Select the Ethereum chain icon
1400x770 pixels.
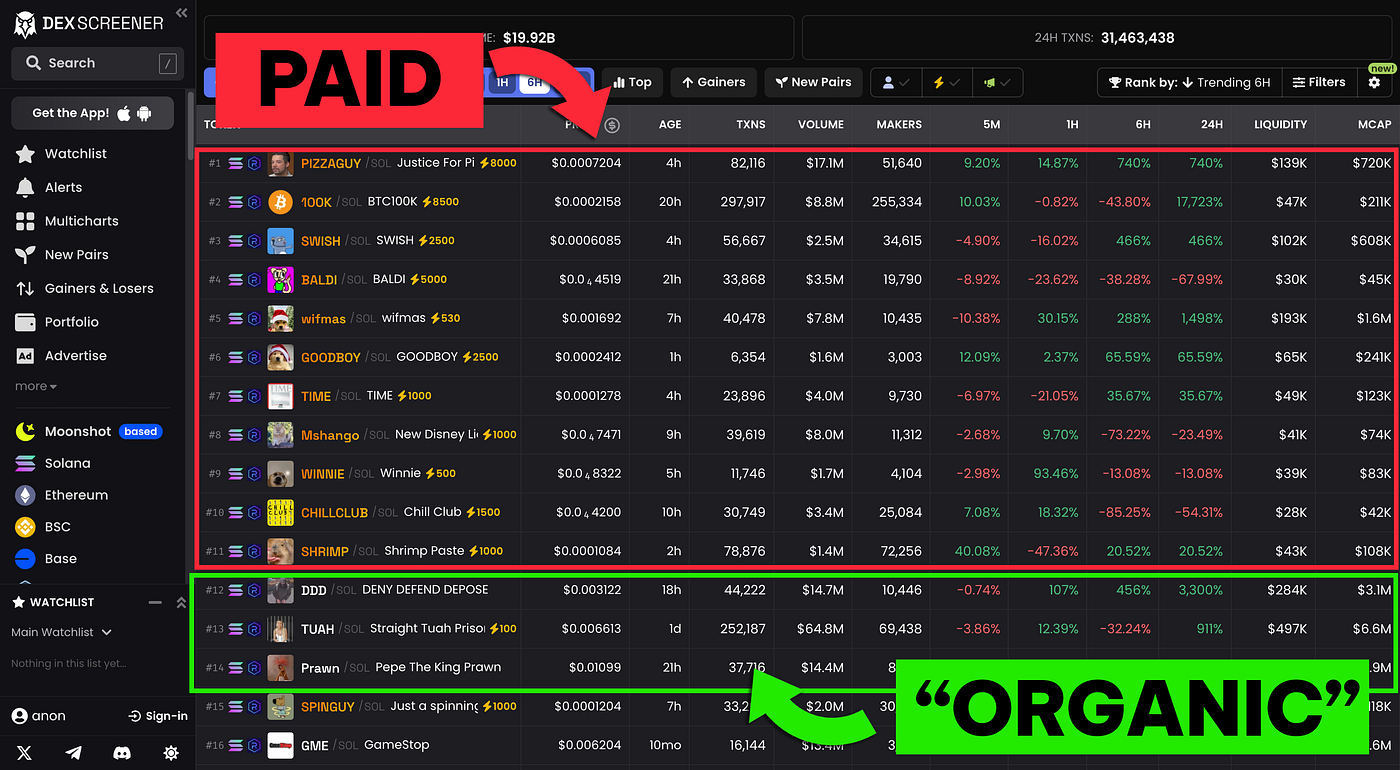point(25,495)
